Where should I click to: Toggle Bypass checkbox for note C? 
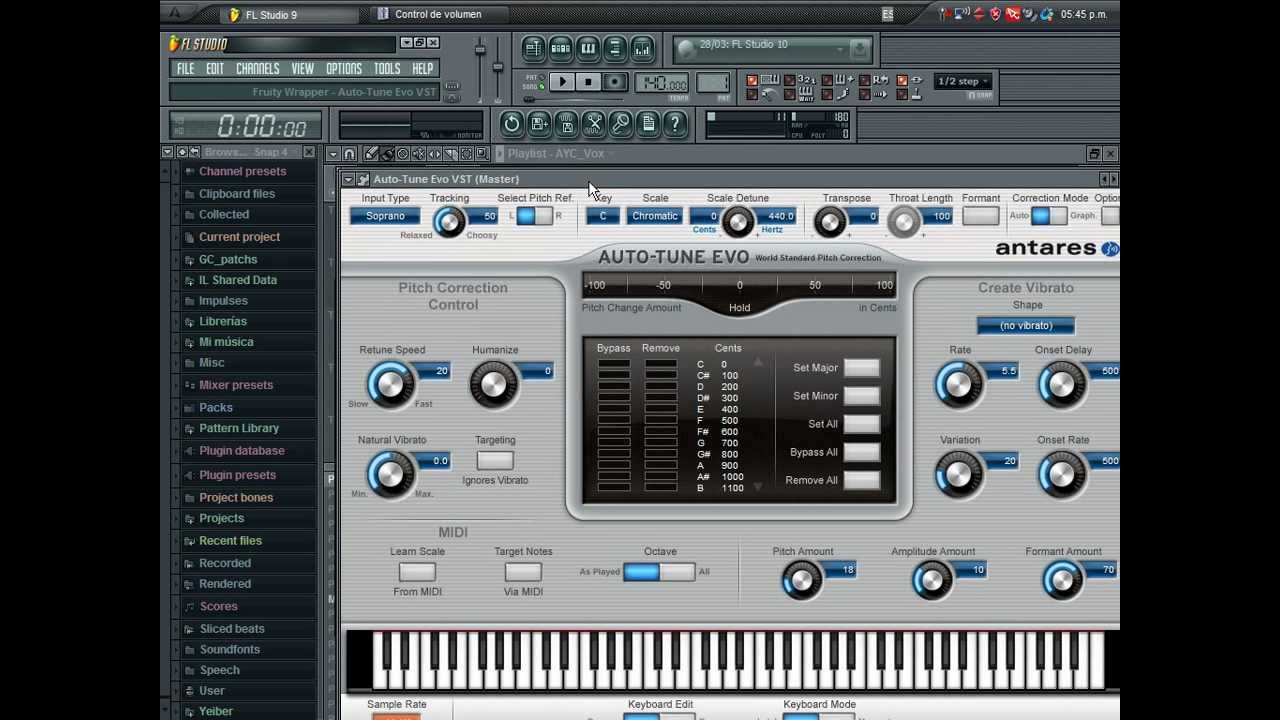click(613, 364)
